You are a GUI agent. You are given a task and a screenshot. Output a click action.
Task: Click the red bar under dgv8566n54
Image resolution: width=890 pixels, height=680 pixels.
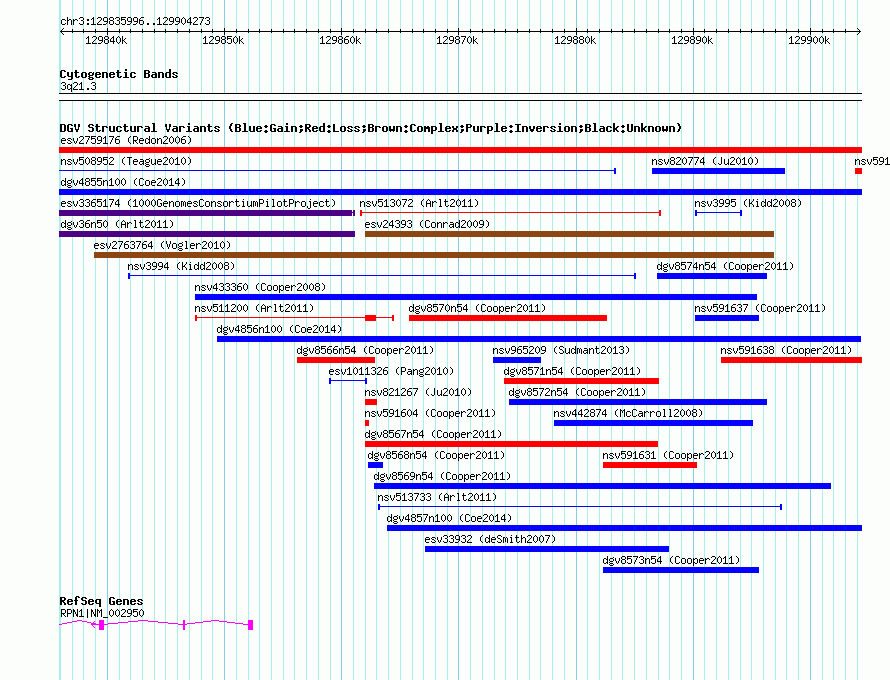[335, 360]
